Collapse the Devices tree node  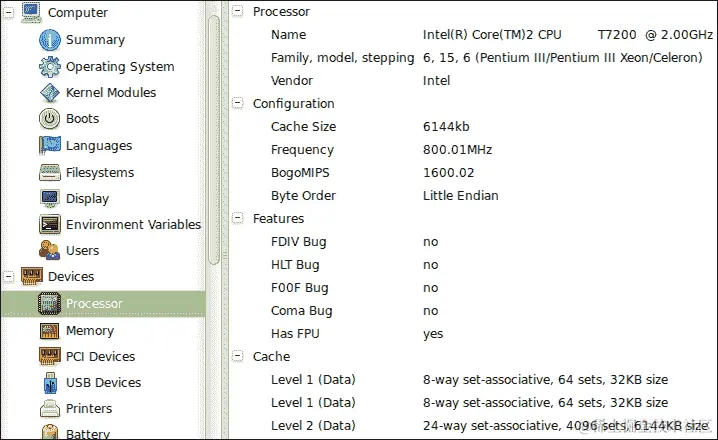pyautogui.click(x=9, y=277)
